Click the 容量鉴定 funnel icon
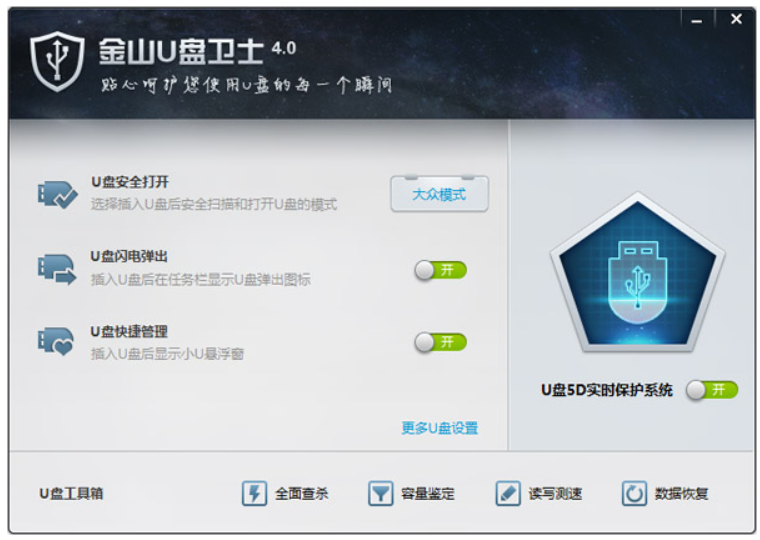This screenshot has width=760, height=540. (x=380, y=493)
